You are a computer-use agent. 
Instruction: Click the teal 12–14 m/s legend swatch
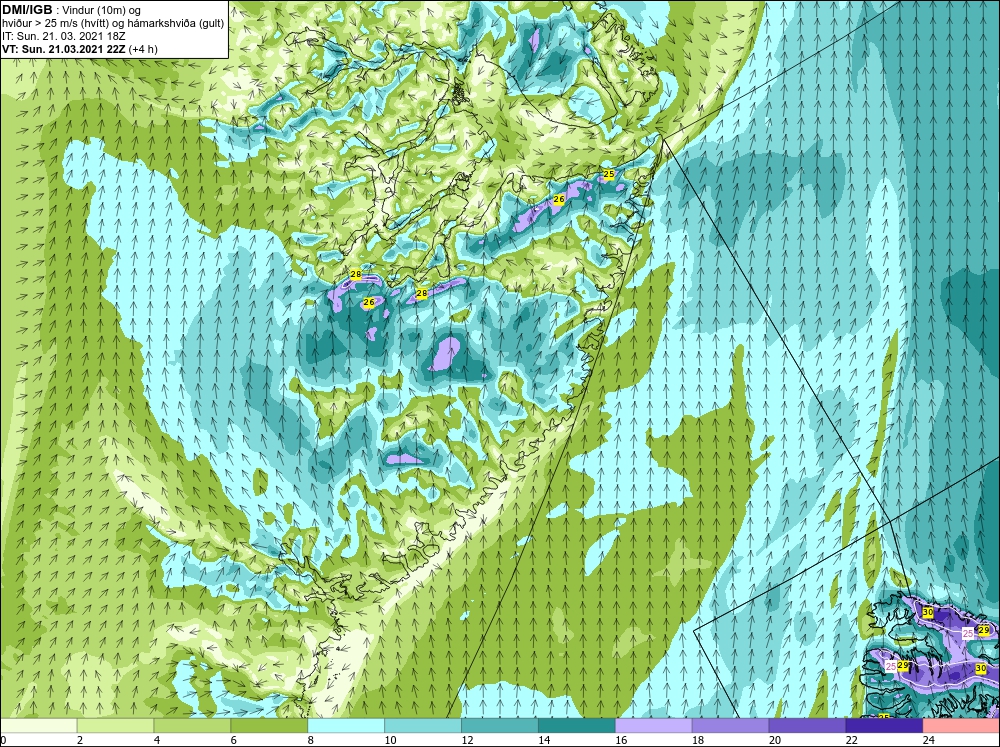[x=499, y=726]
